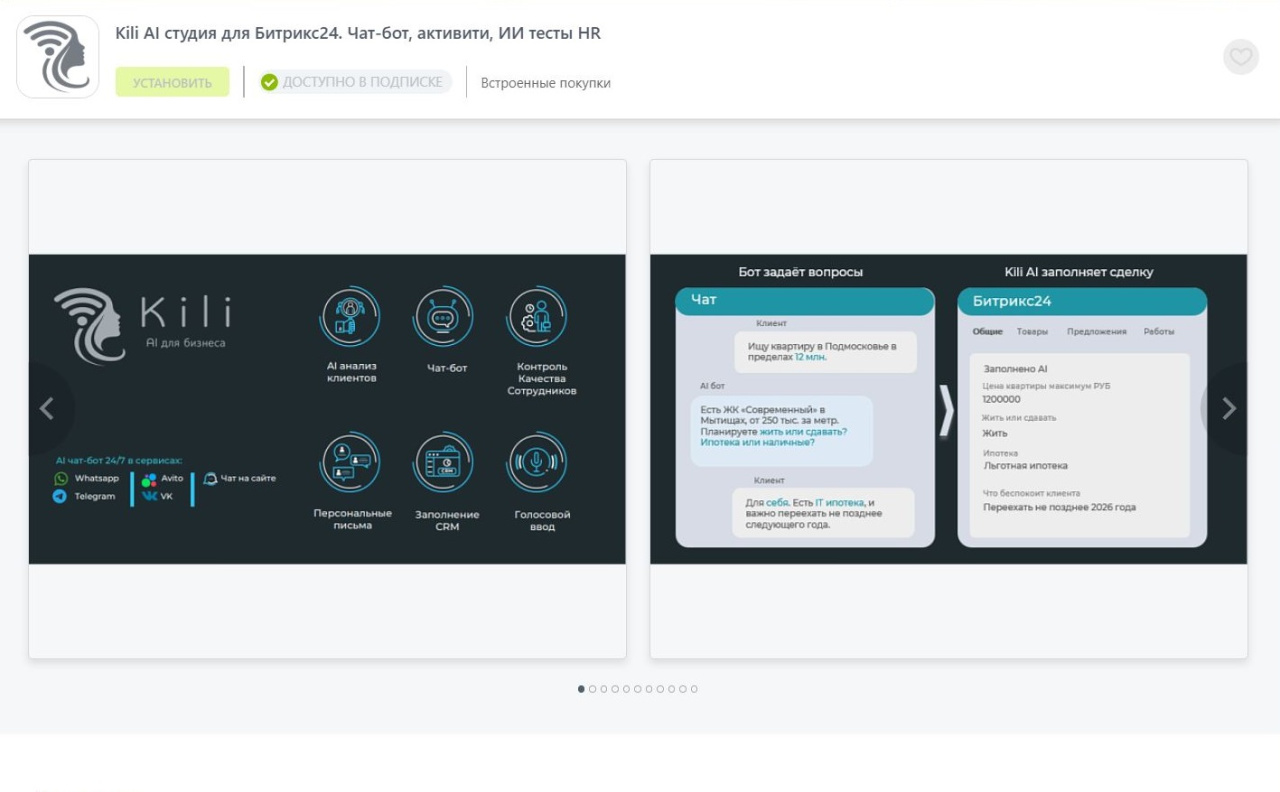Click the Голосовой ввод microphone icon
1280x792 pixels.
(x=537, y=463)
